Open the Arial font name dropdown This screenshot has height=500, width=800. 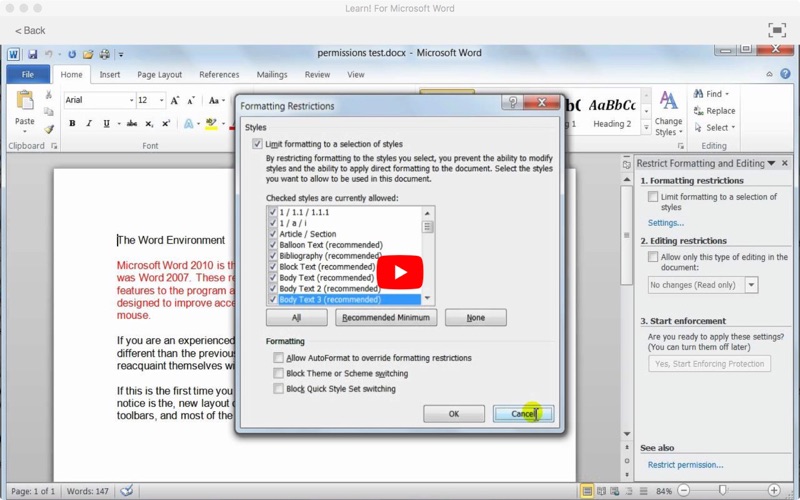(131, 100)
